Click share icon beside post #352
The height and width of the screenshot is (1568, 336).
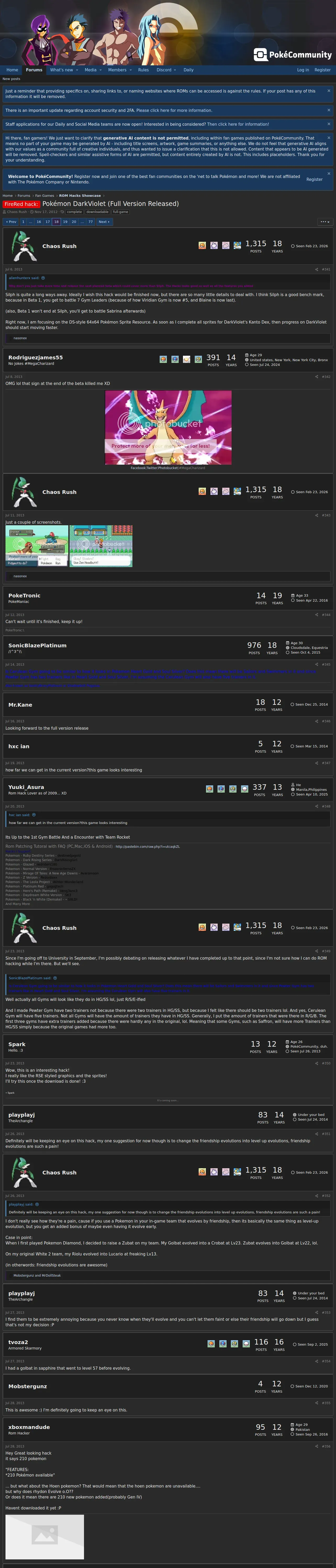pos(316,1196)
